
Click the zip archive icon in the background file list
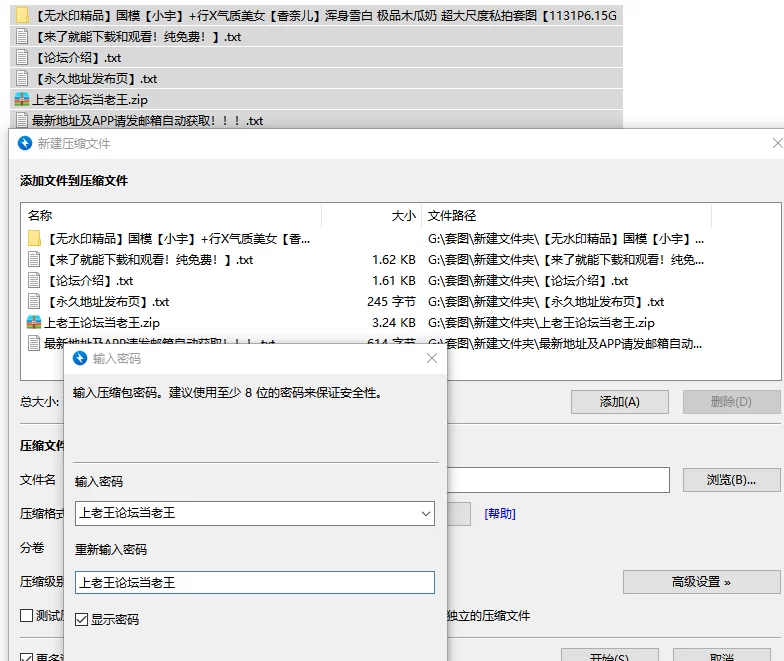(x=22, y=100)
